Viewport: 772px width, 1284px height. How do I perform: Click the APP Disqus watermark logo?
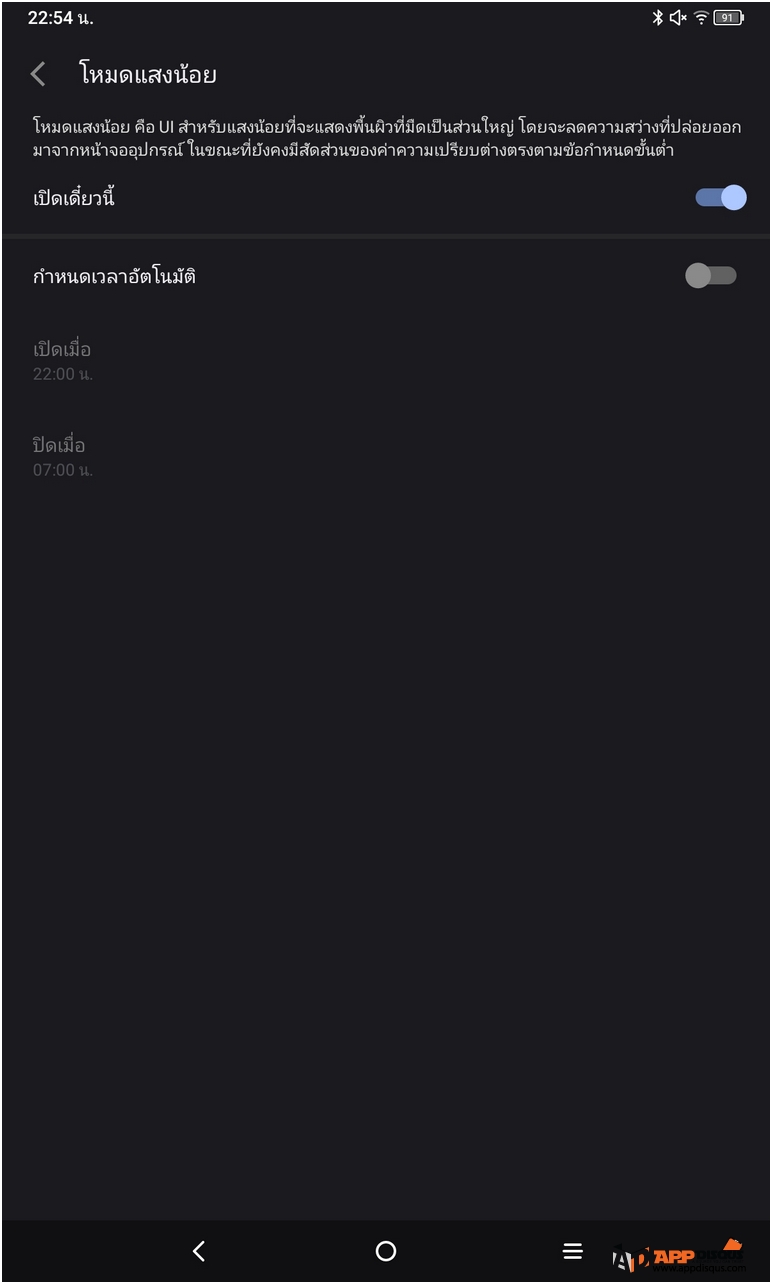tap(678, 1256)
